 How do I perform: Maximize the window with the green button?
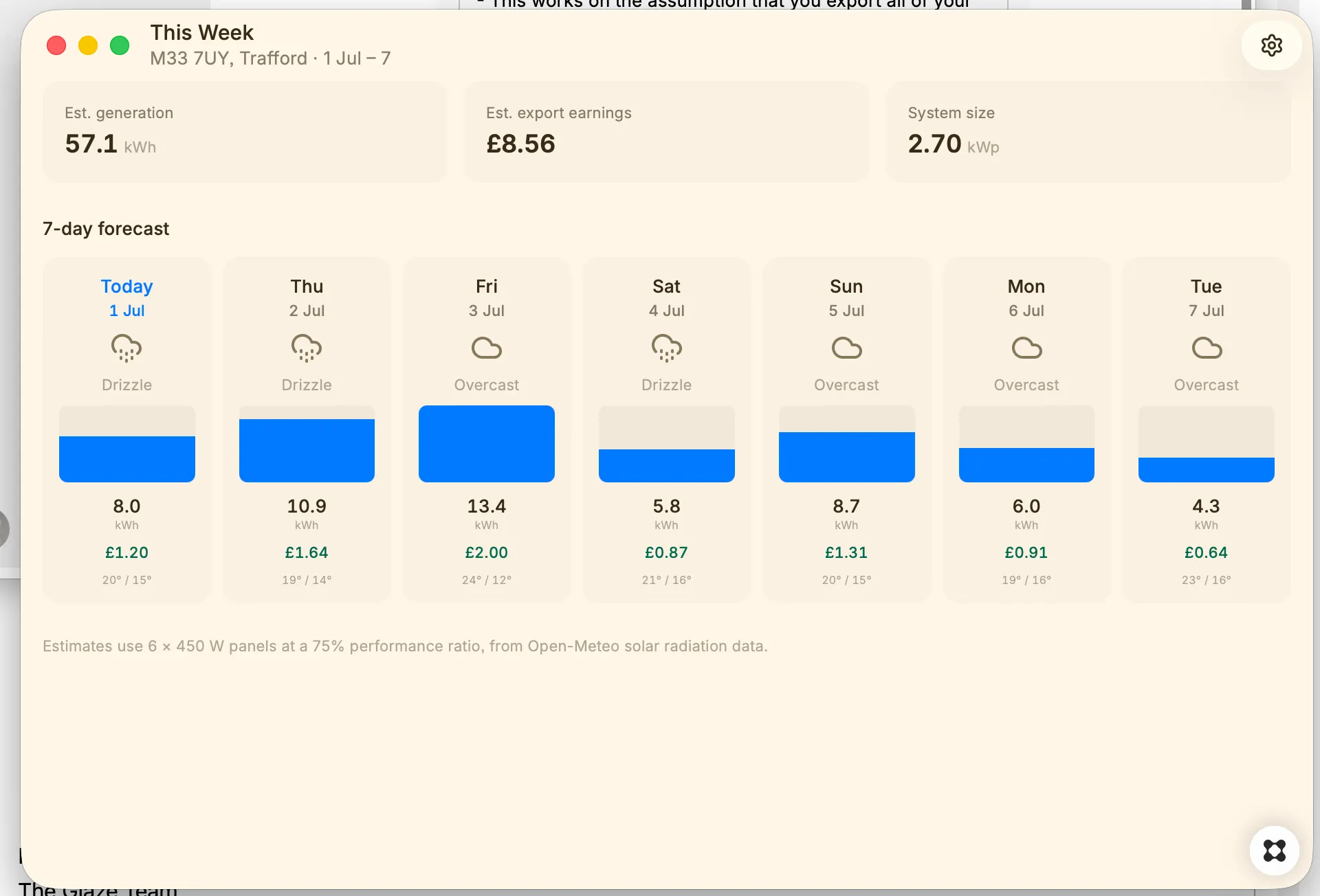(x=120, y=45)
